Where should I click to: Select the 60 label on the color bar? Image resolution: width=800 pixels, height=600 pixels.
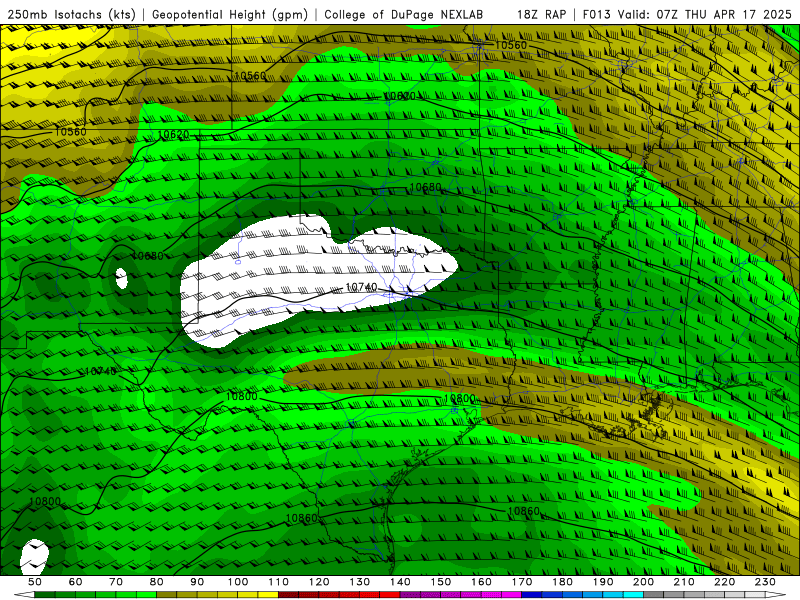pos(76,582)
